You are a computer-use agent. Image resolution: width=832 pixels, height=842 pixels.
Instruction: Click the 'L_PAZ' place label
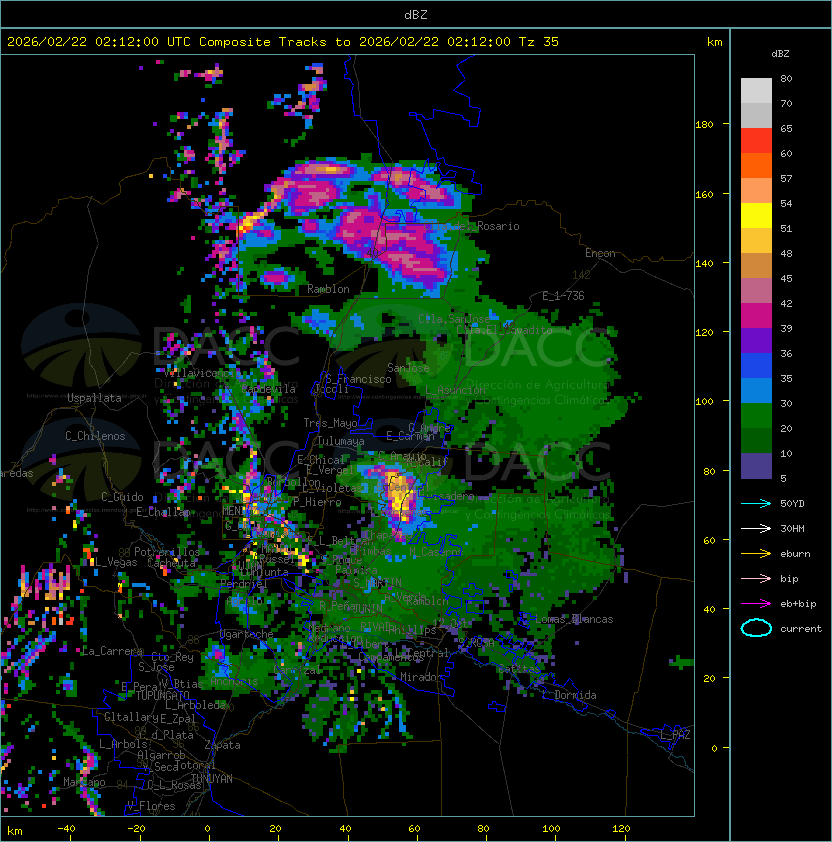pyautogui.click(x=675, y=735)
